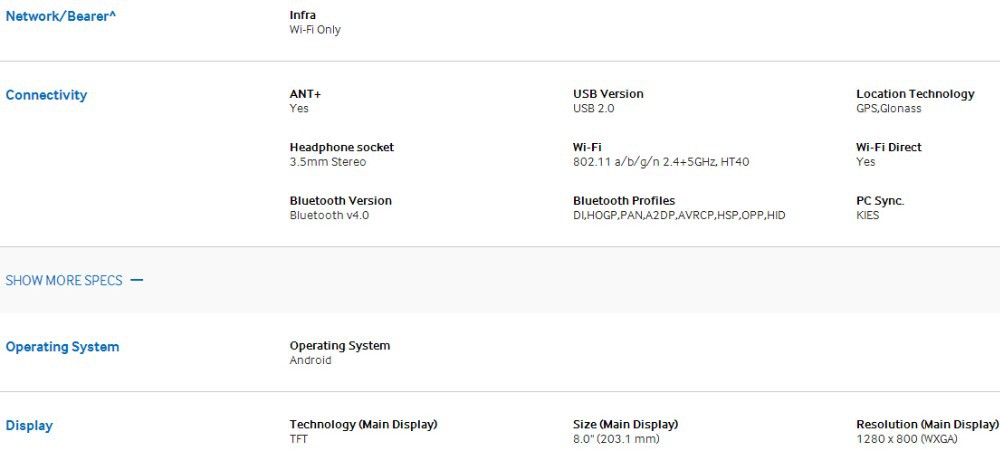Click the Infra Wi-Fi Only value
The height and width of the screenshot is (451, 1000).
point(315,30)
